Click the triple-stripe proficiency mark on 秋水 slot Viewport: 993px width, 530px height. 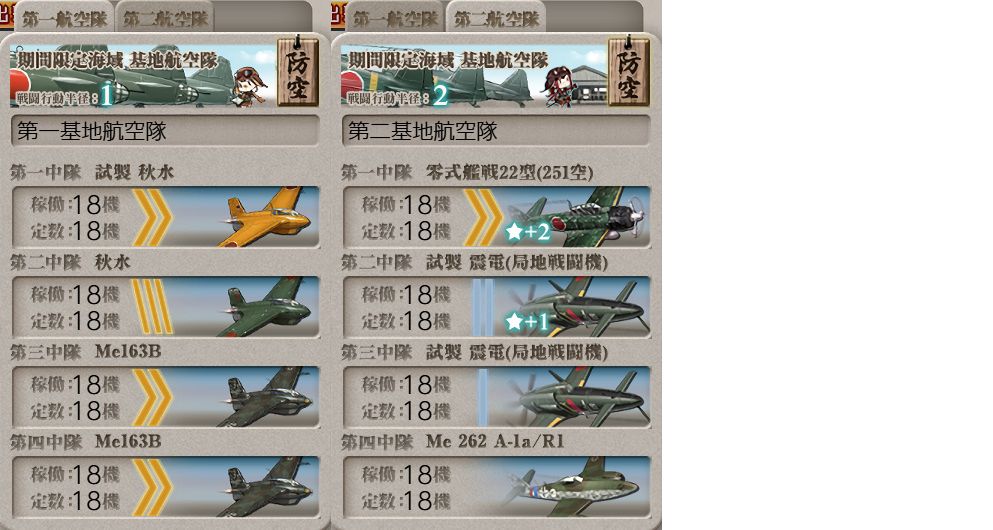click(x=152, y=306)
